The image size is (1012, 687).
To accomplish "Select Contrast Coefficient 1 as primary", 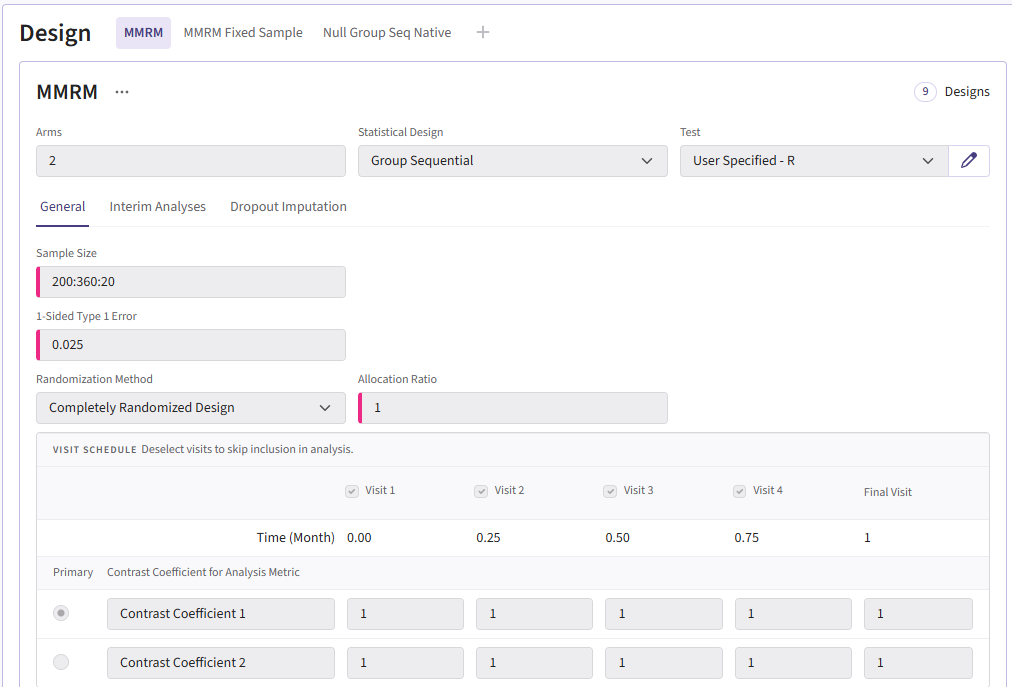I will 61,613.
